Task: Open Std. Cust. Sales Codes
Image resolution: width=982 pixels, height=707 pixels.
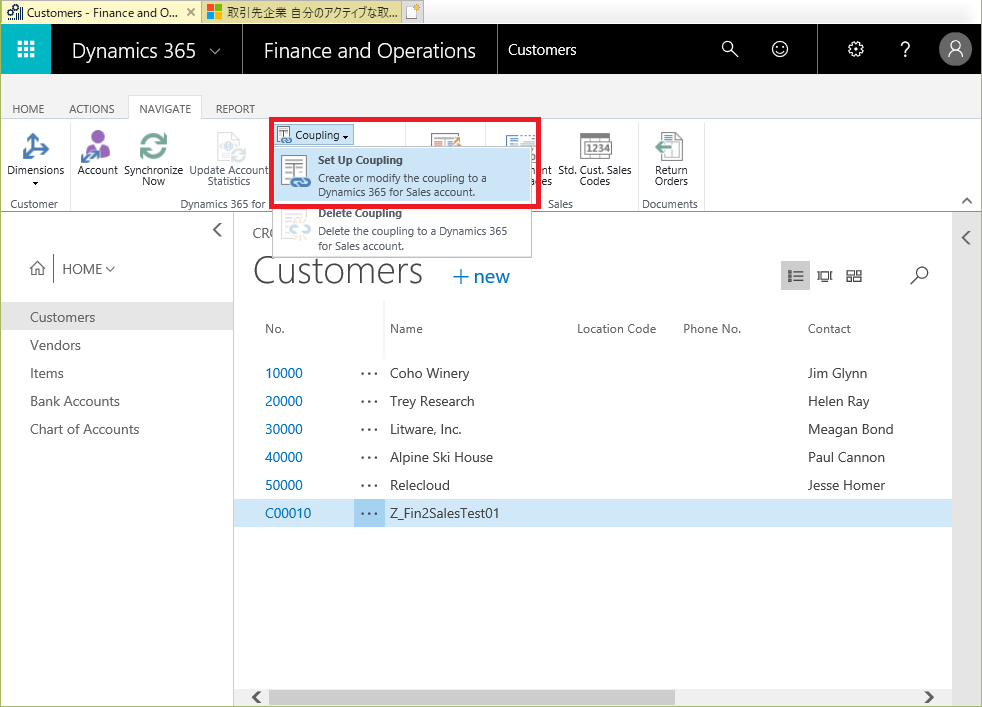Action: click(x=594, y=159)
